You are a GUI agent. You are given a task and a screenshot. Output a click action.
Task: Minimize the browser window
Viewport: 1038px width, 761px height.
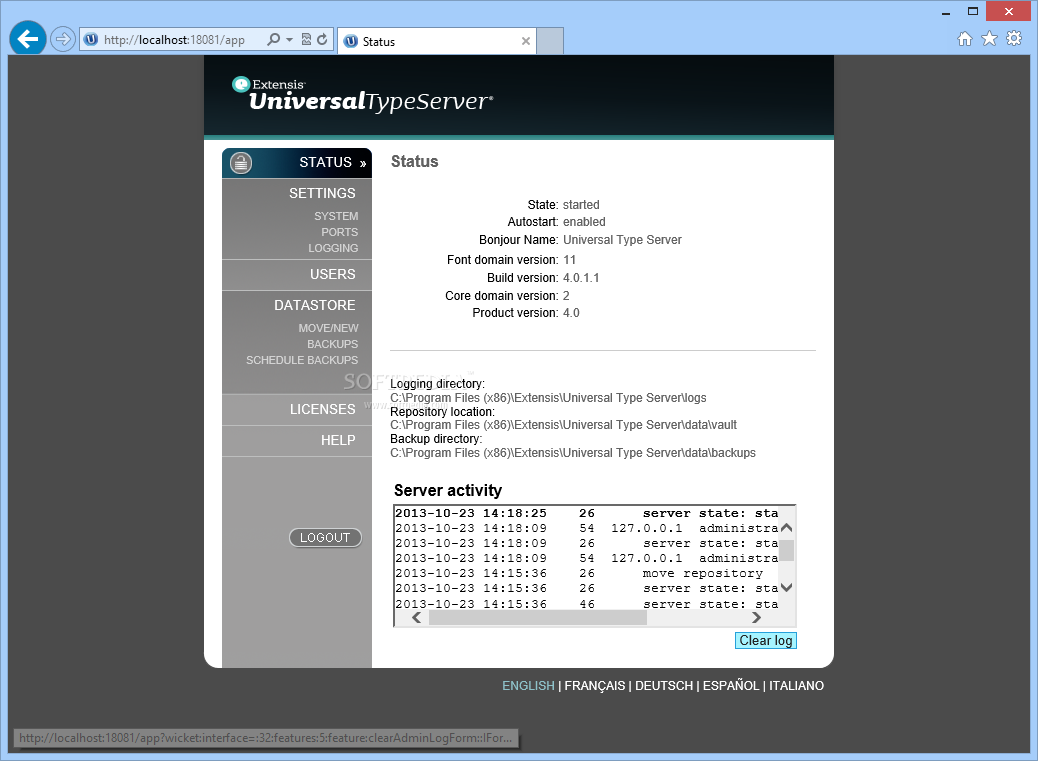946,12
